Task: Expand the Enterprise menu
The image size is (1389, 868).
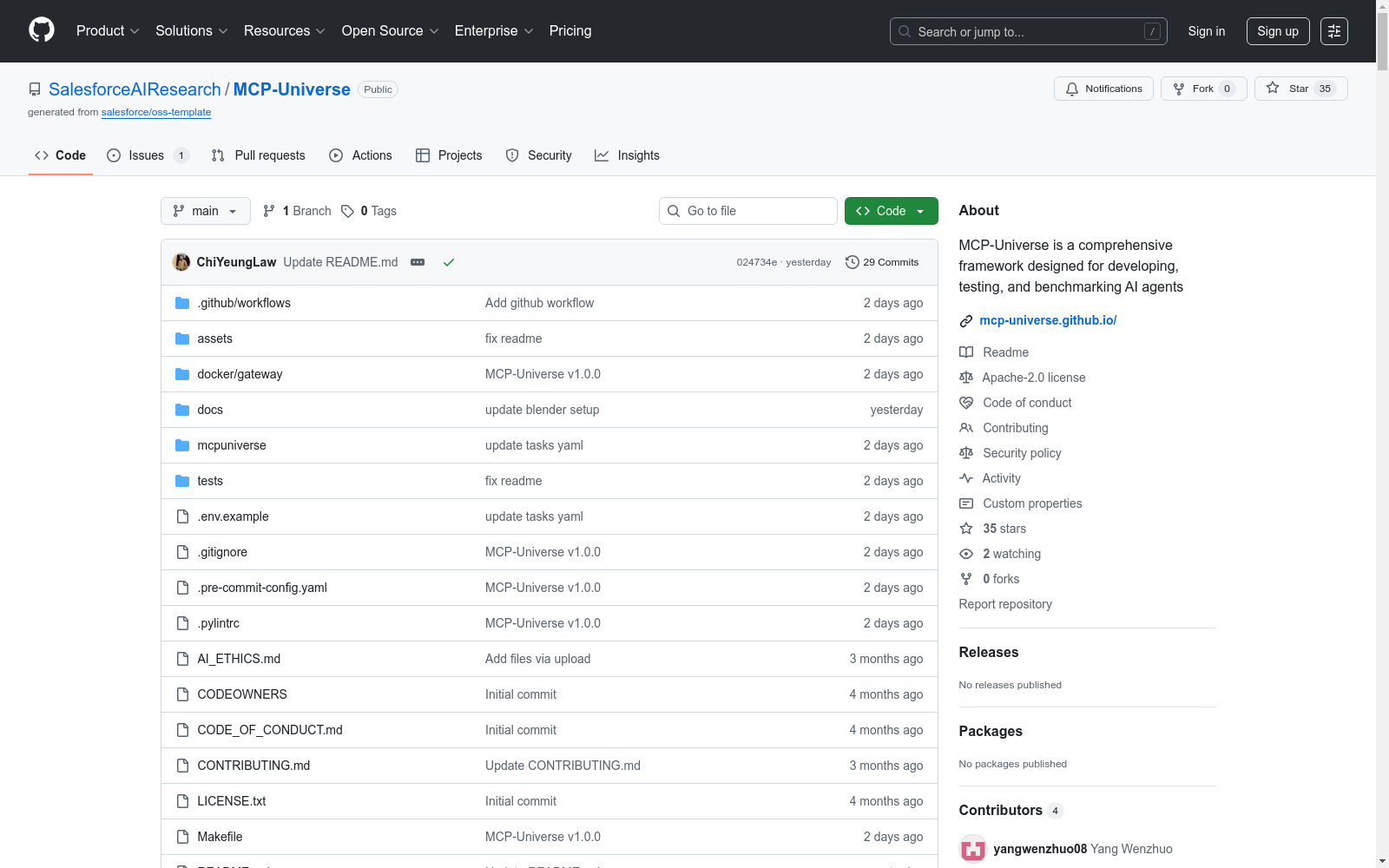Action: [x=494, y=31]
